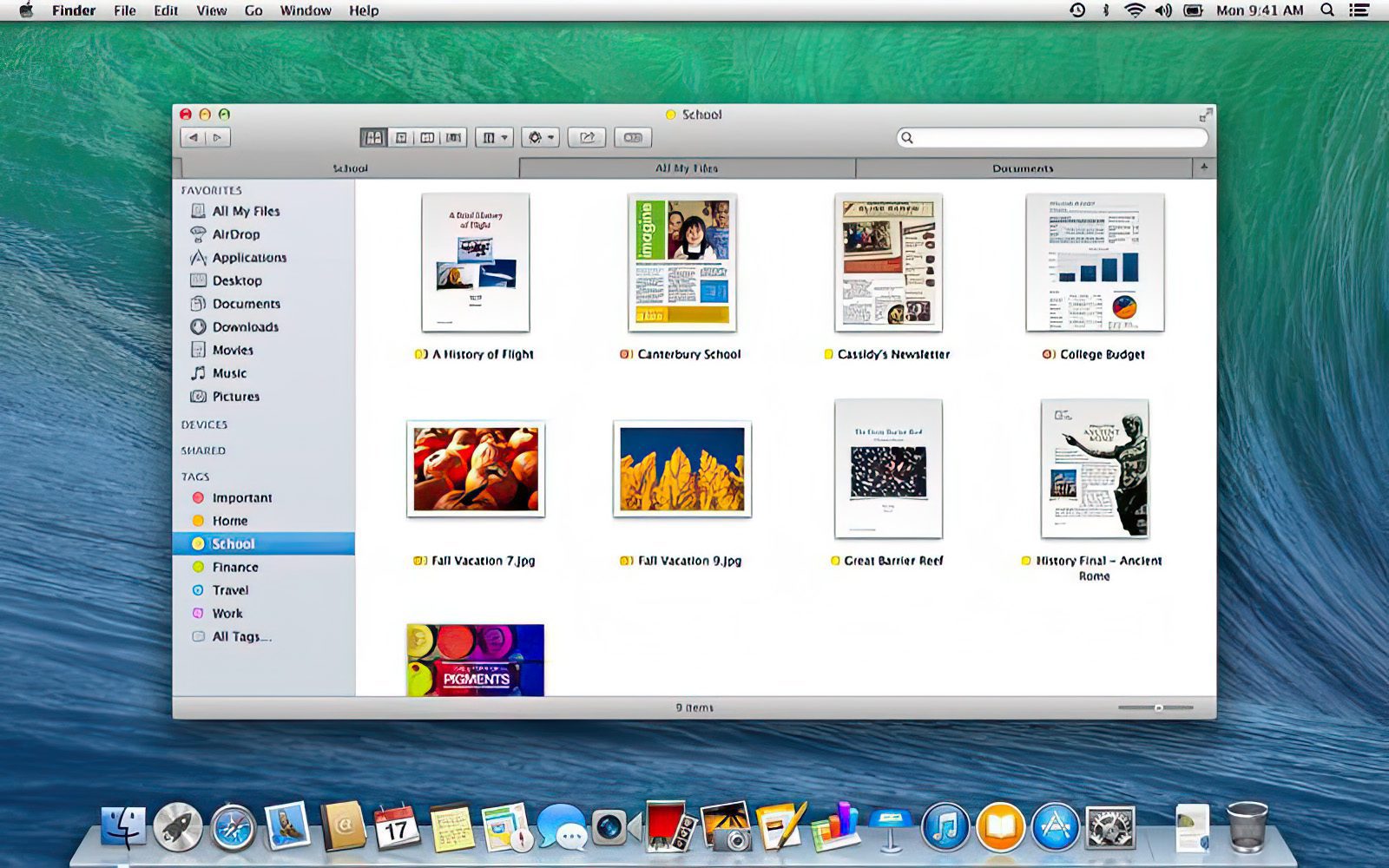Switch to column view in the toolbar
The width and height of the screenshot is (1389, 868).
pos(425,136)
